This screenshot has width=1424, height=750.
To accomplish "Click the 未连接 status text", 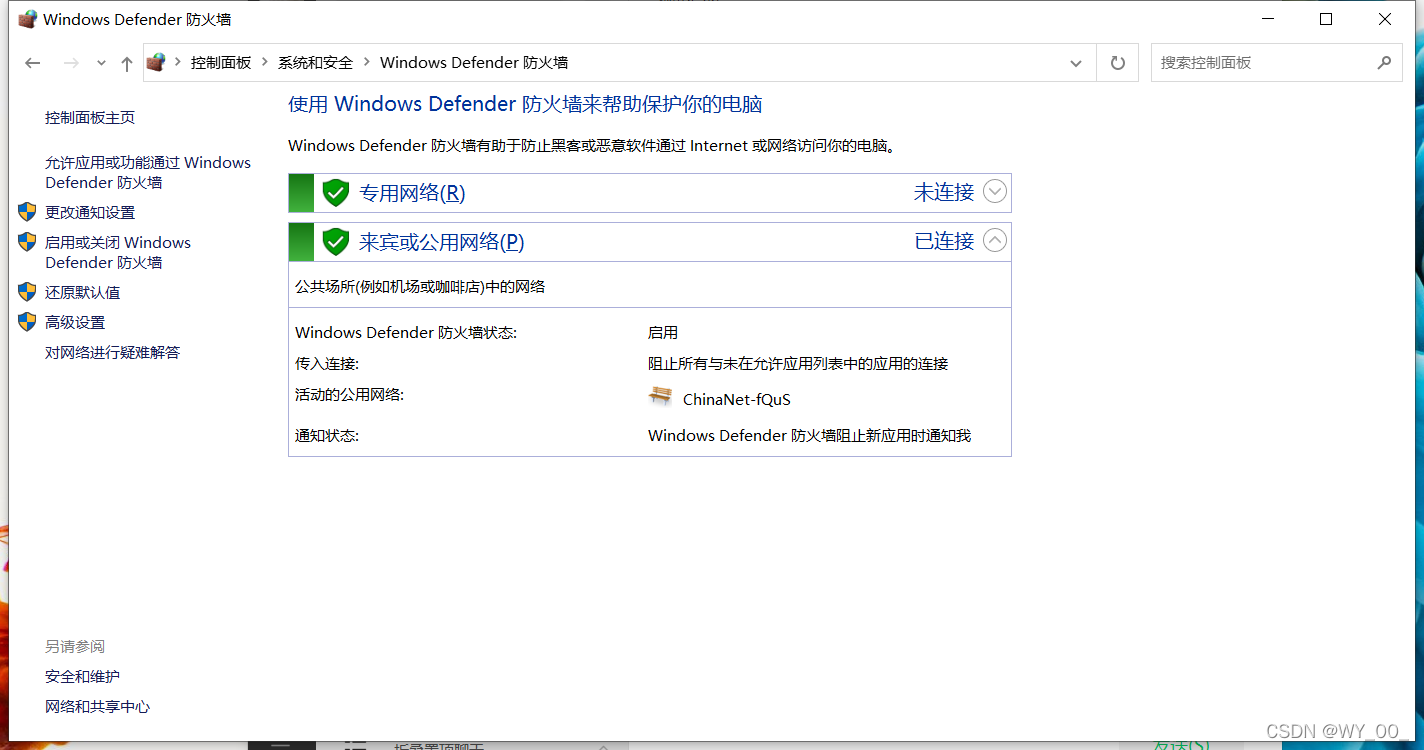I will click(x=944, y=192).
